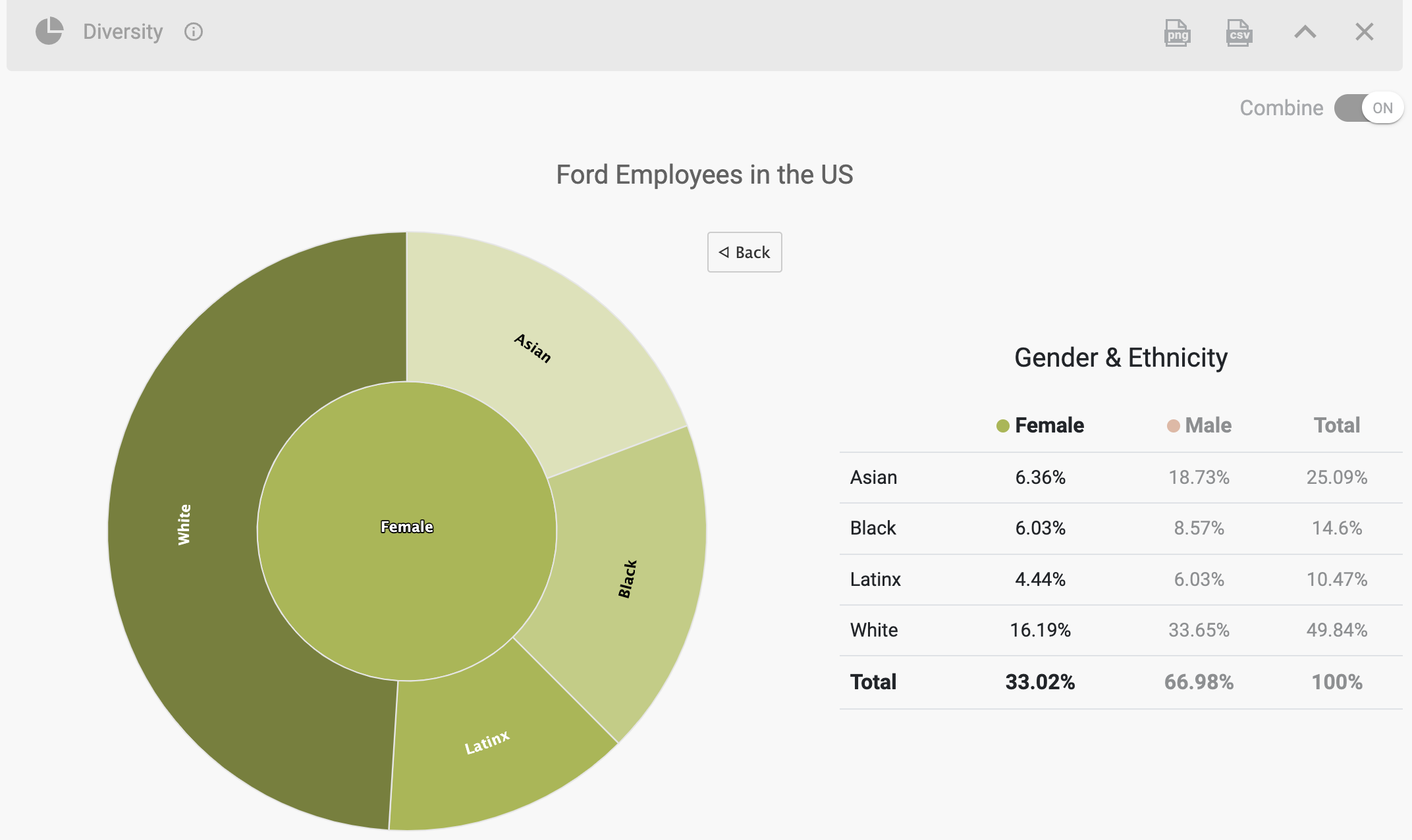Click the White row label
The width and height of the screenshot is (1412, 840).
[x=874, y=630]
